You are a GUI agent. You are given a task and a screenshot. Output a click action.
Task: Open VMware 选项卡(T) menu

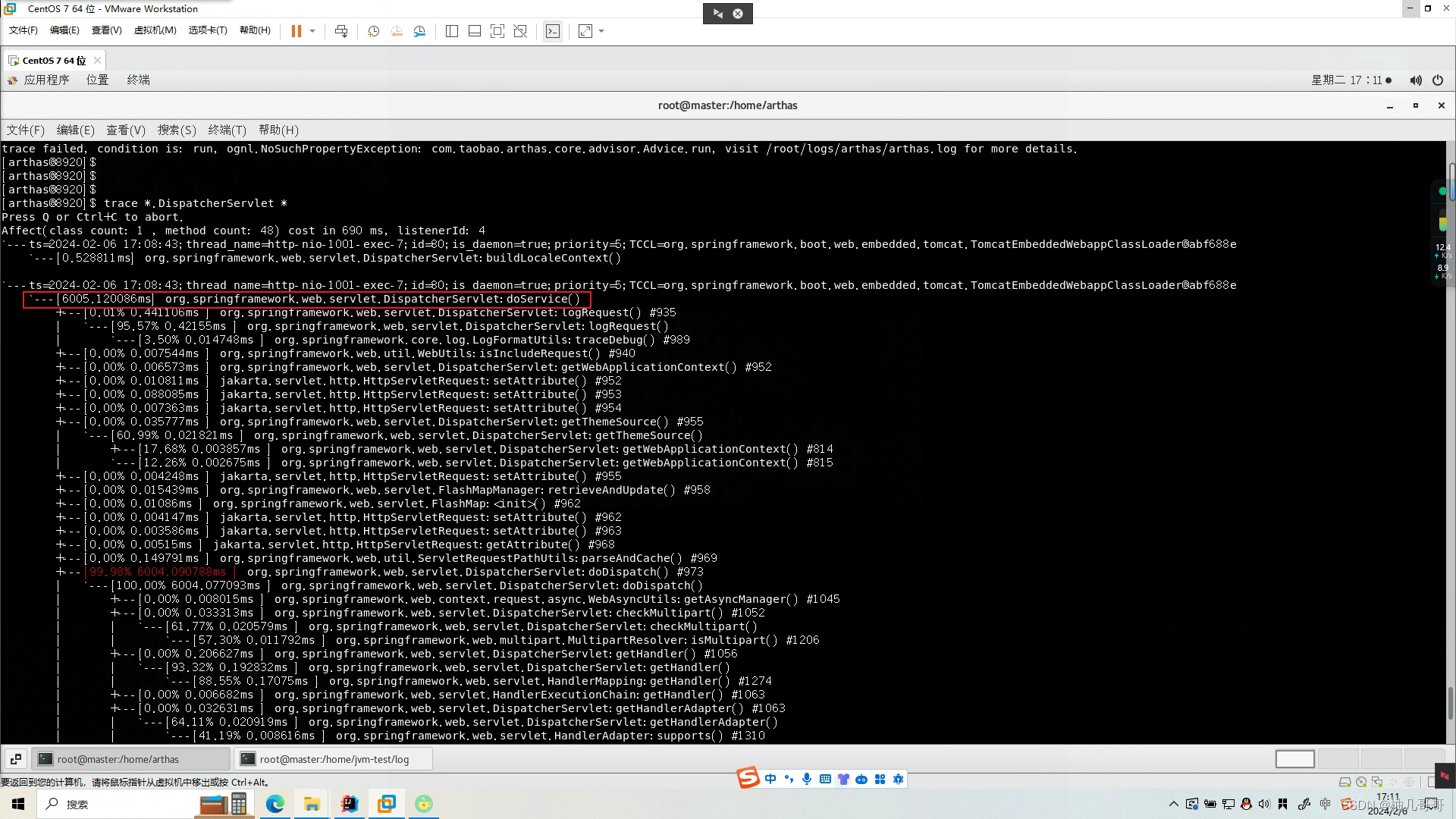point(208,30)
